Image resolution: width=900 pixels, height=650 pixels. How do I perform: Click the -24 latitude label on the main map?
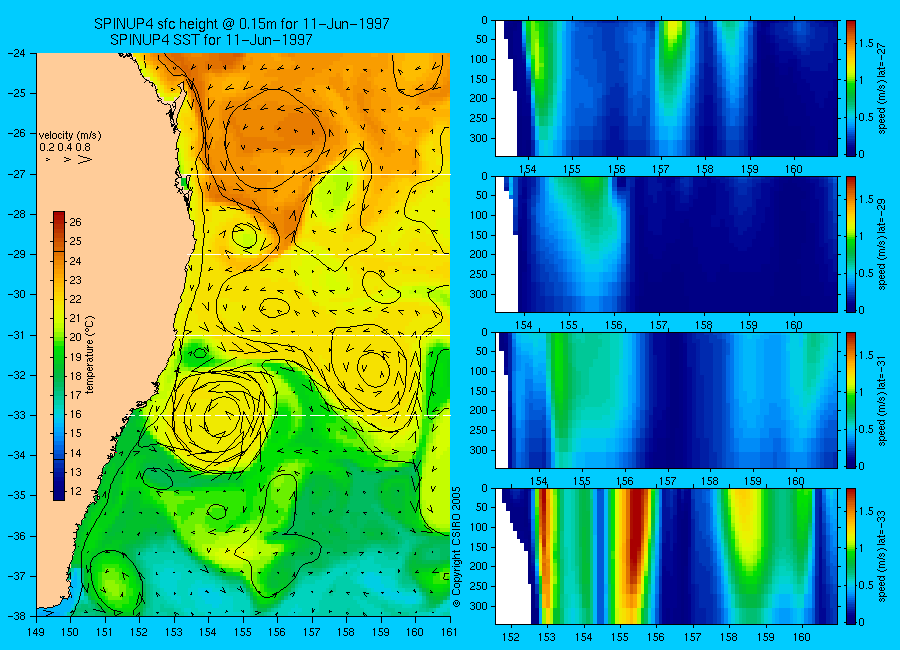(x=15, y=53)
